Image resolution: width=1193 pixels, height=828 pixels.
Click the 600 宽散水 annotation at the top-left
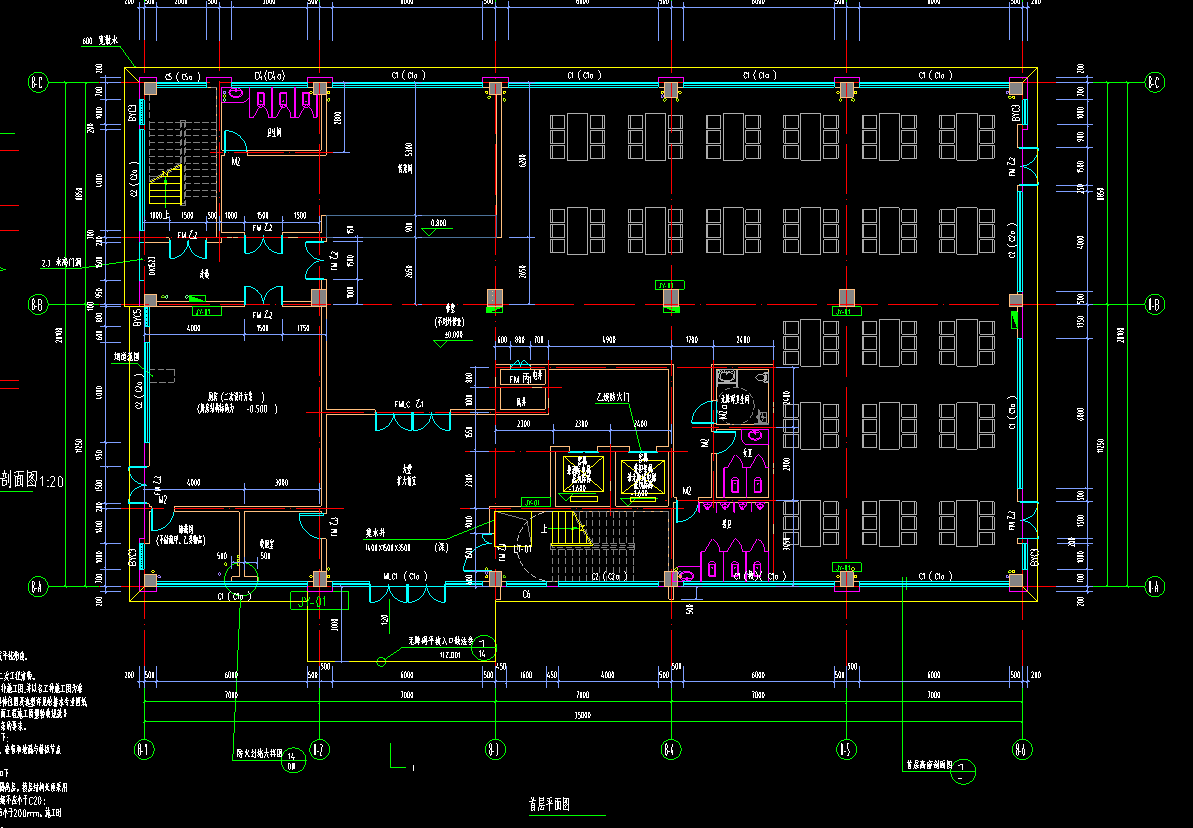coord(101,41)
